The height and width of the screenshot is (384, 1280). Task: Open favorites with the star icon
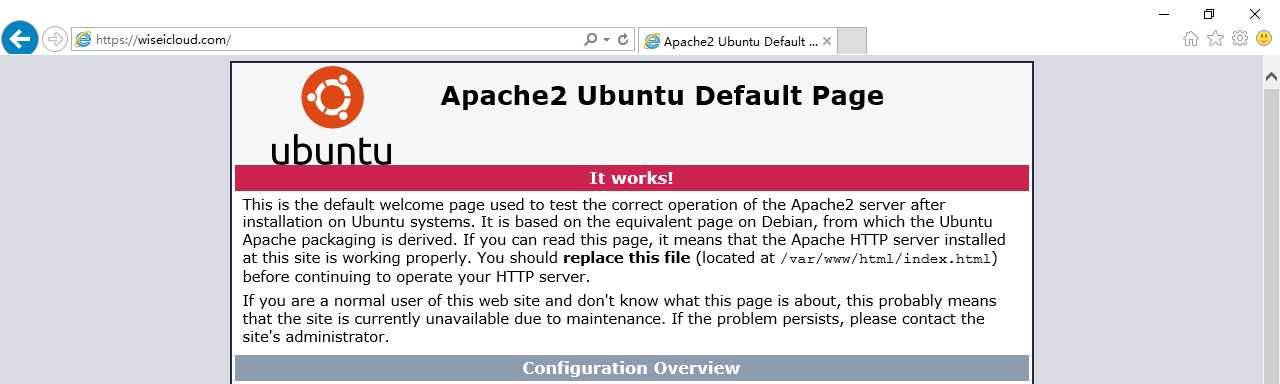click(x=1215, y=38)
